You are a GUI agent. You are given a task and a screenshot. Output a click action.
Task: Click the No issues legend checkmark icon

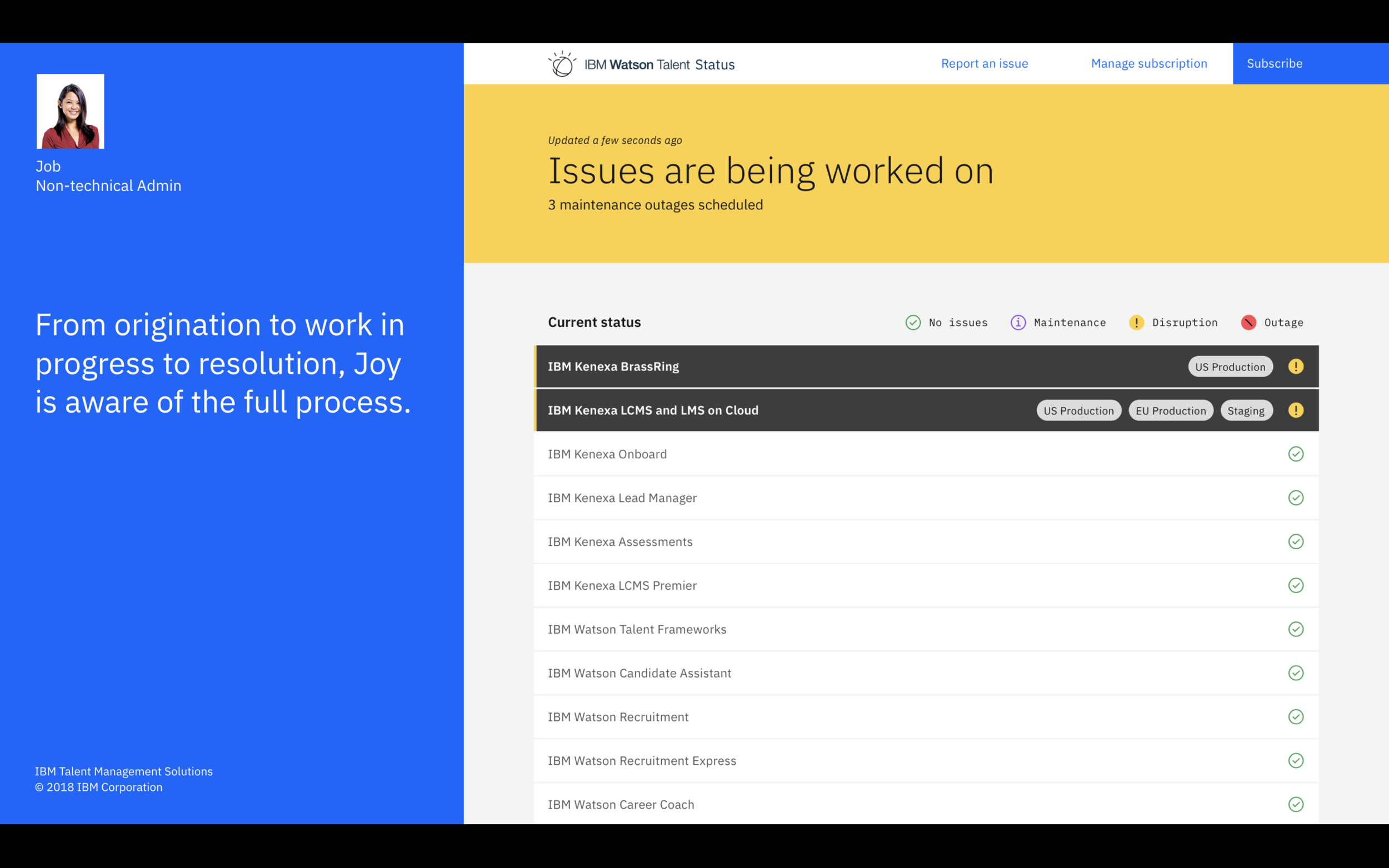913,323
